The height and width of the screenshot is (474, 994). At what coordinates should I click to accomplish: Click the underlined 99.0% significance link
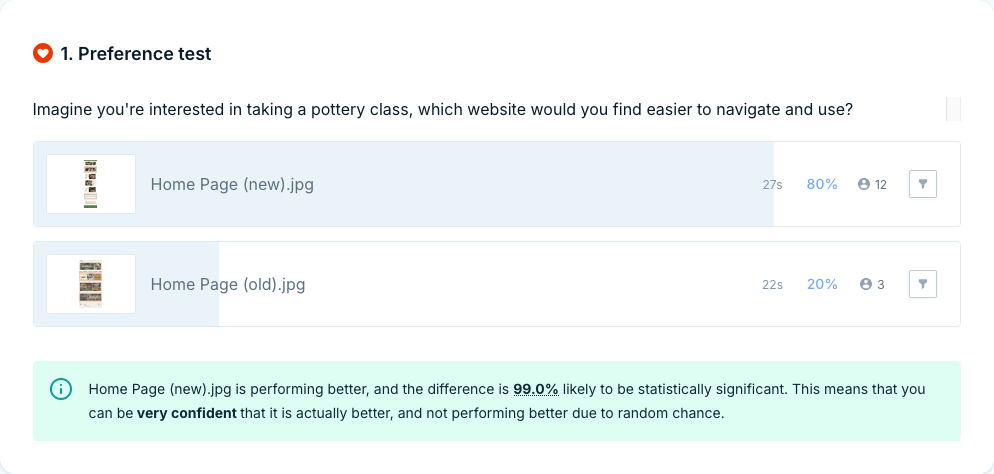535,389
